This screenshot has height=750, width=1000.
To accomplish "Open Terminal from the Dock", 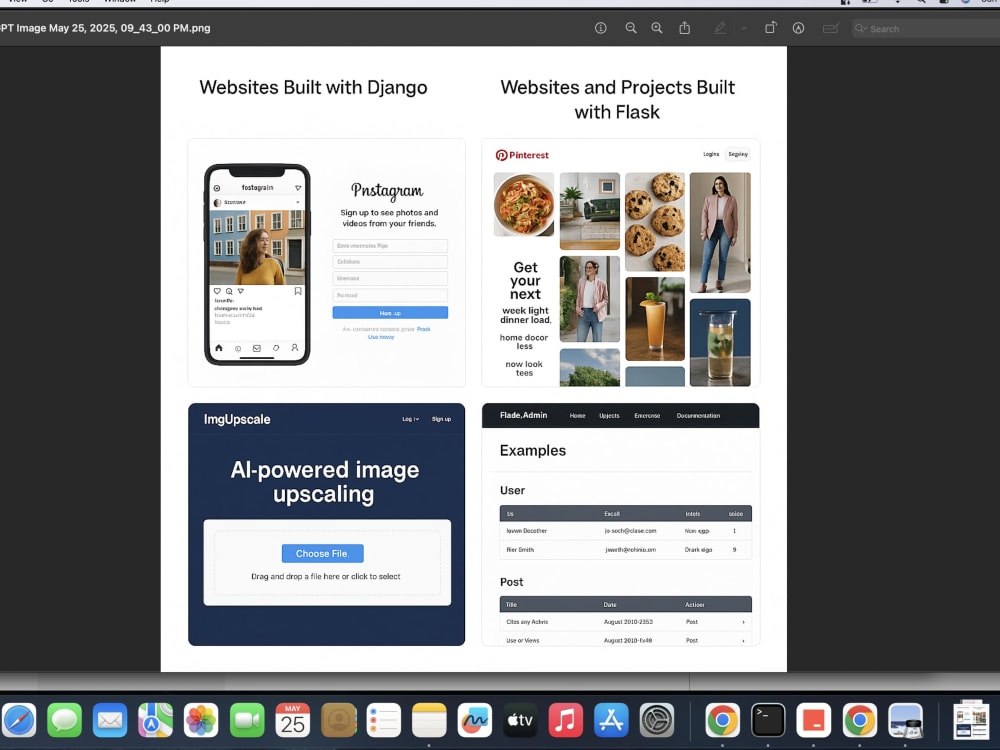I will click(768, 720).
